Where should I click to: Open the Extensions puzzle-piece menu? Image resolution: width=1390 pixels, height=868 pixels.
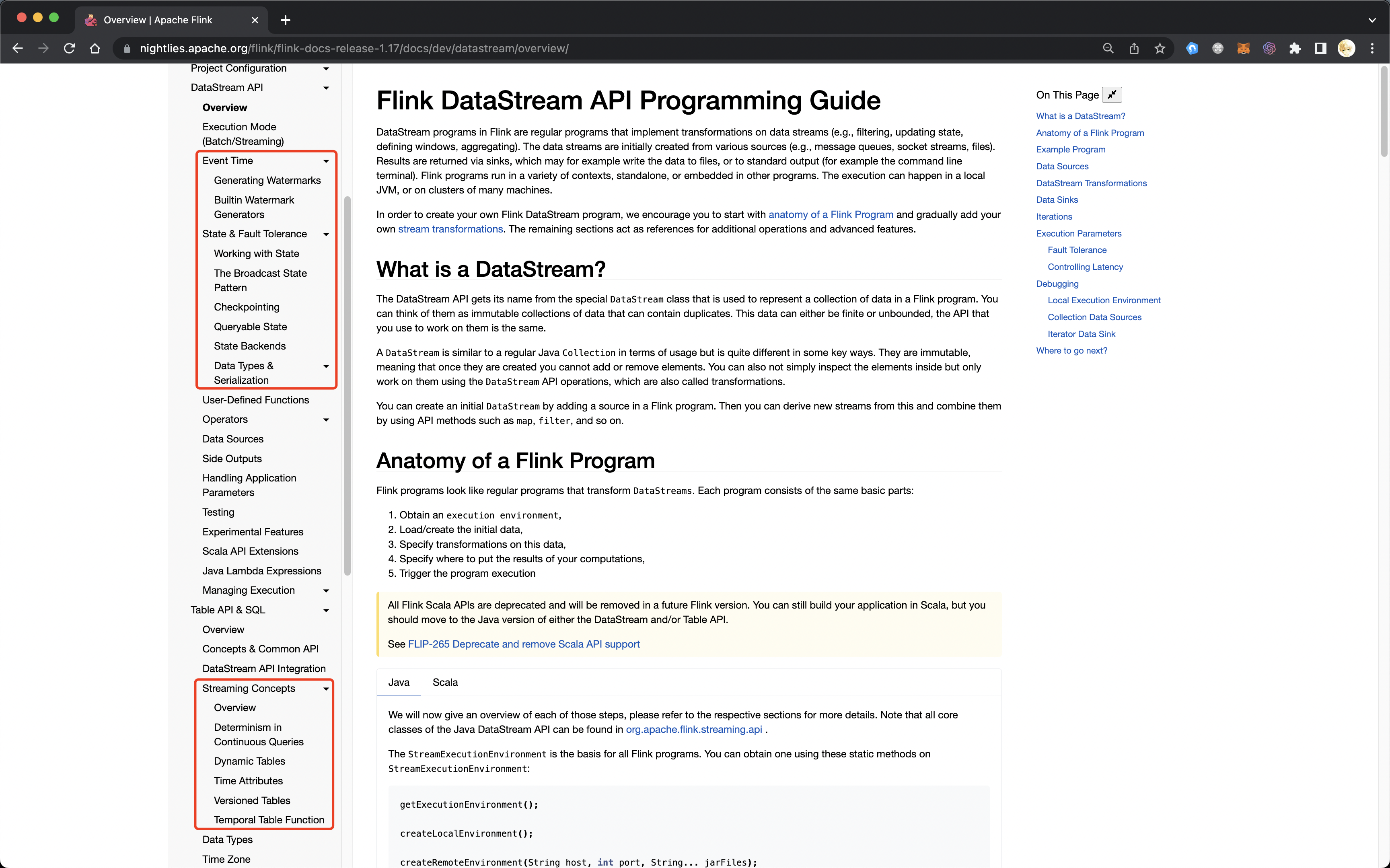tap(1295, 49)
